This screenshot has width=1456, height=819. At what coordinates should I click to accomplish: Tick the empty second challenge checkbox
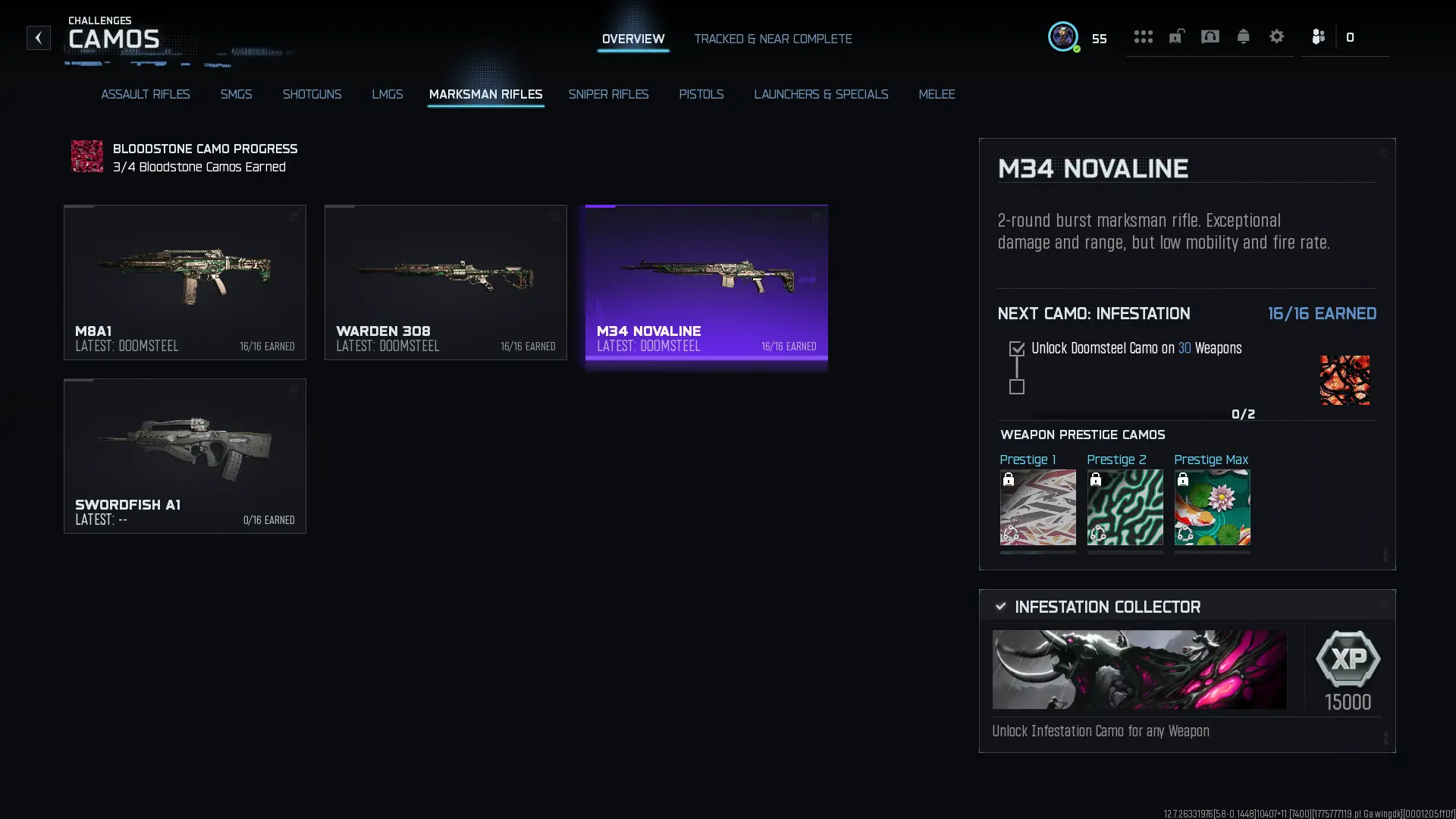tap(1017, 387)
